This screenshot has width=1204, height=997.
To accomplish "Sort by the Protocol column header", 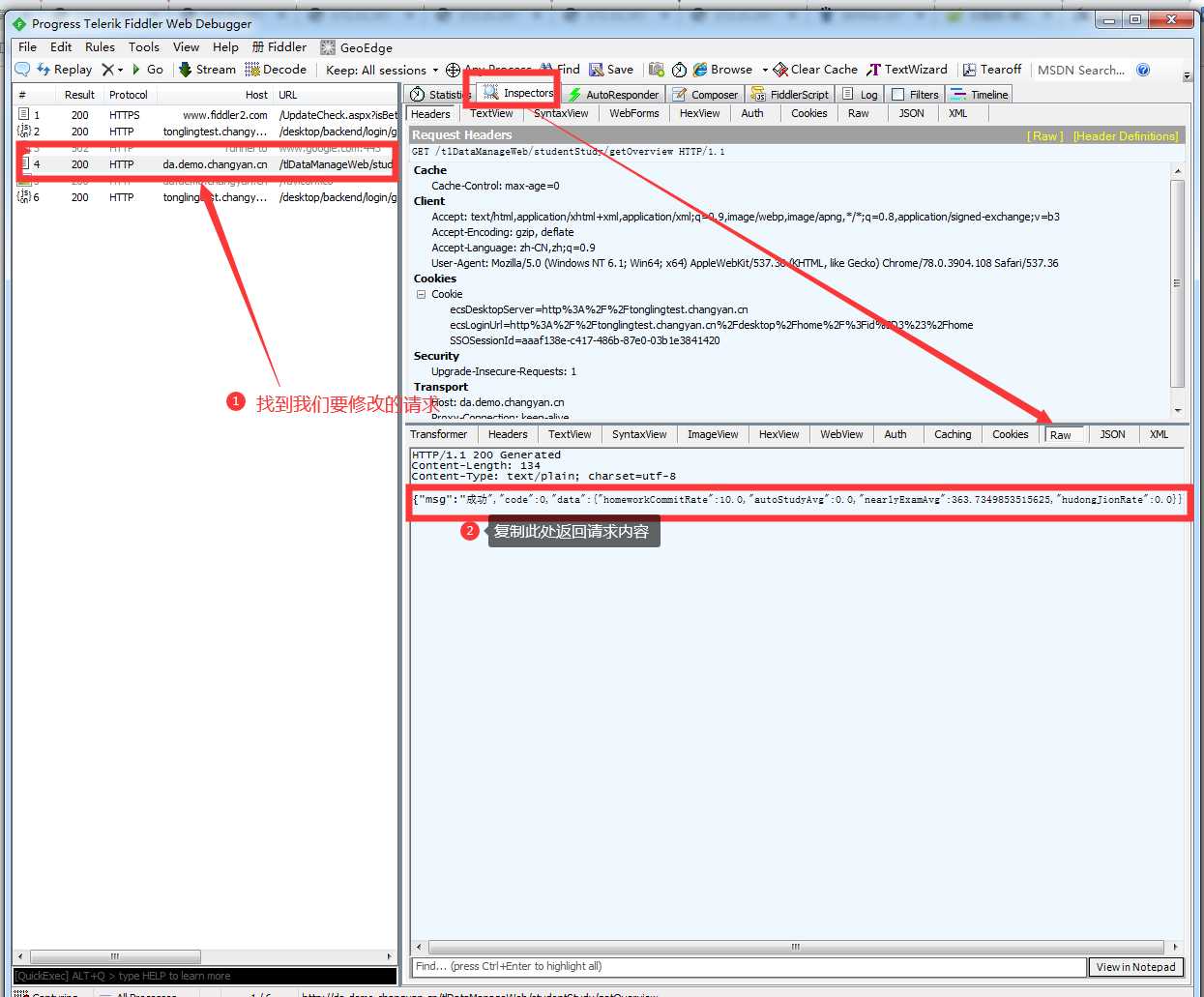I will pos(129,95).
